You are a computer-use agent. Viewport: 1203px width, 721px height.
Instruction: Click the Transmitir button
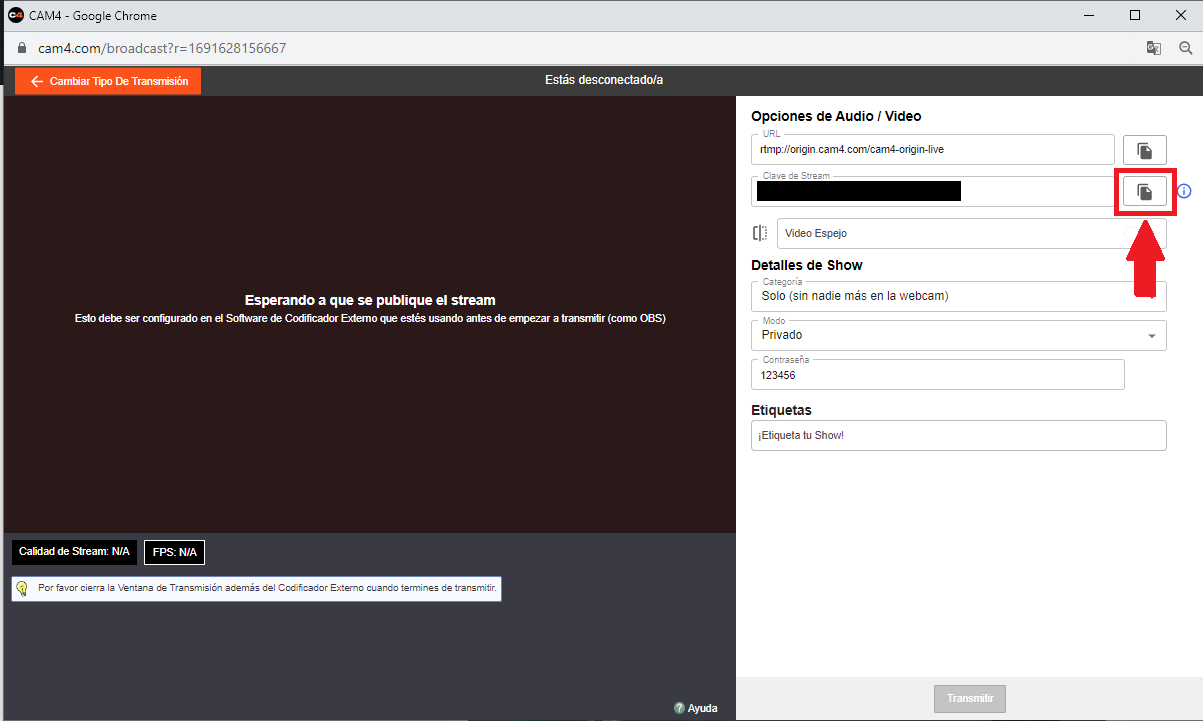click(969, 698)
